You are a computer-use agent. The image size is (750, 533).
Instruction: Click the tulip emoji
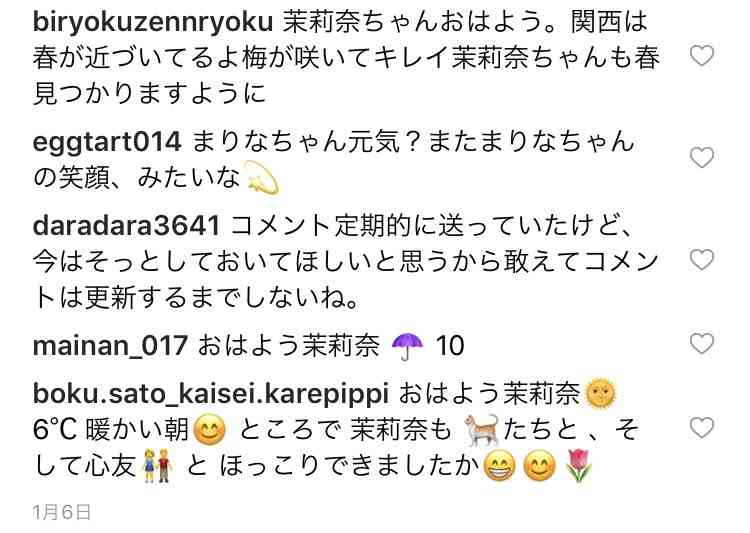point(579,466)
